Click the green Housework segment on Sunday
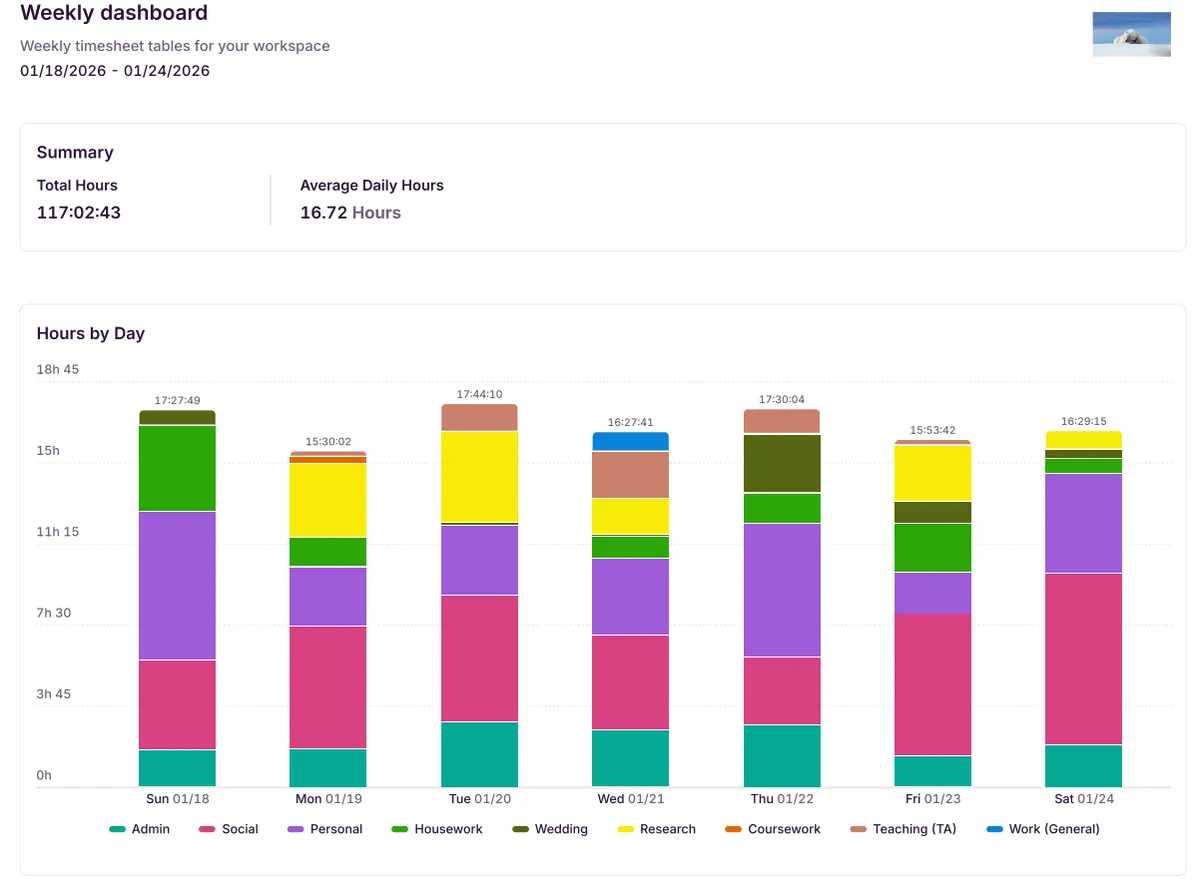Image resolution: width=1200 pixels, height=881 pixels. 177,469
